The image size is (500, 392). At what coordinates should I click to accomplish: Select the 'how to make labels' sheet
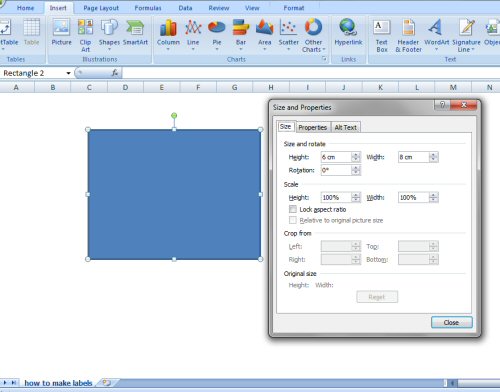point(58,383)
